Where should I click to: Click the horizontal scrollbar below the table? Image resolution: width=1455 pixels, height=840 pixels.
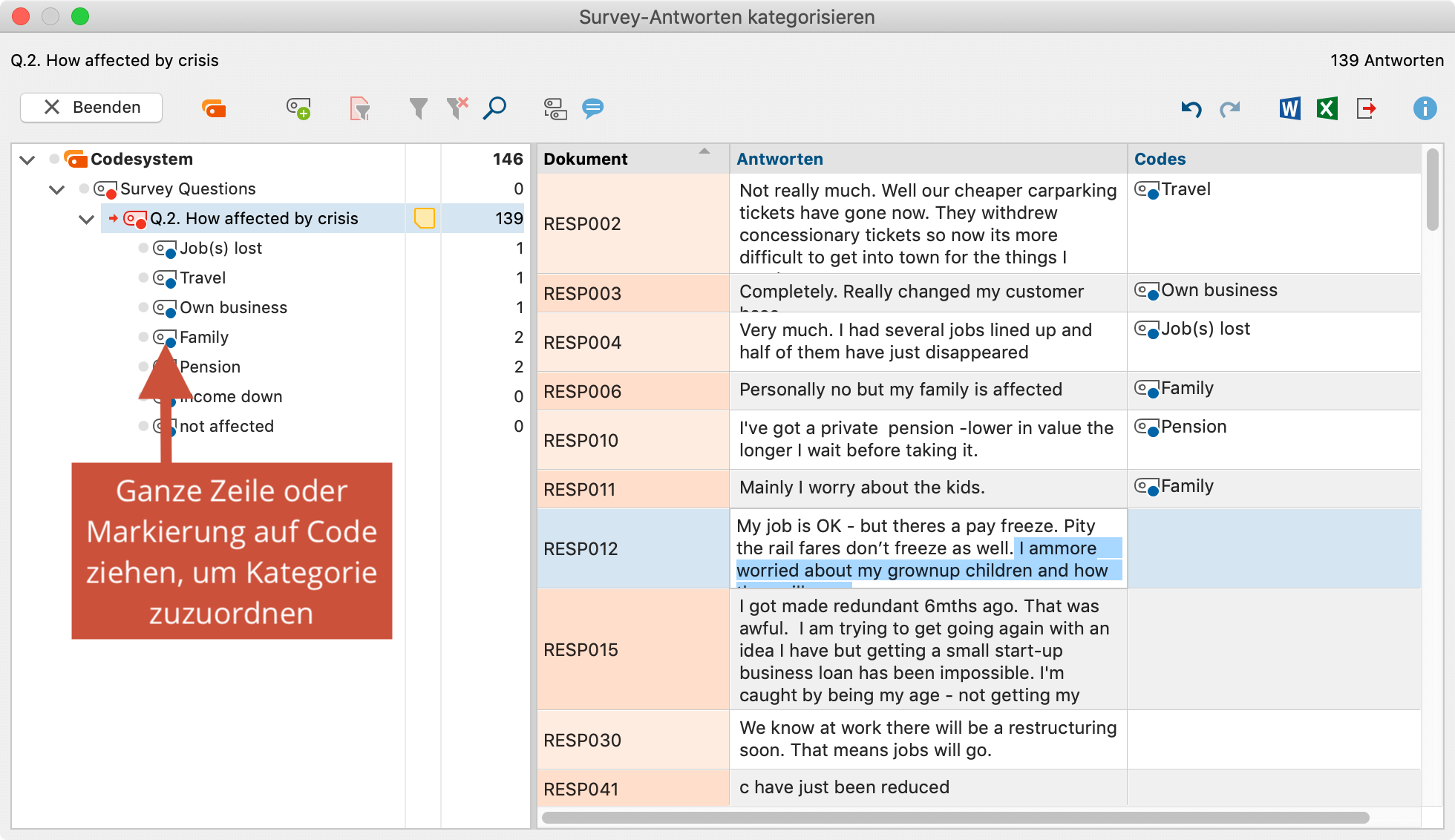955,818
